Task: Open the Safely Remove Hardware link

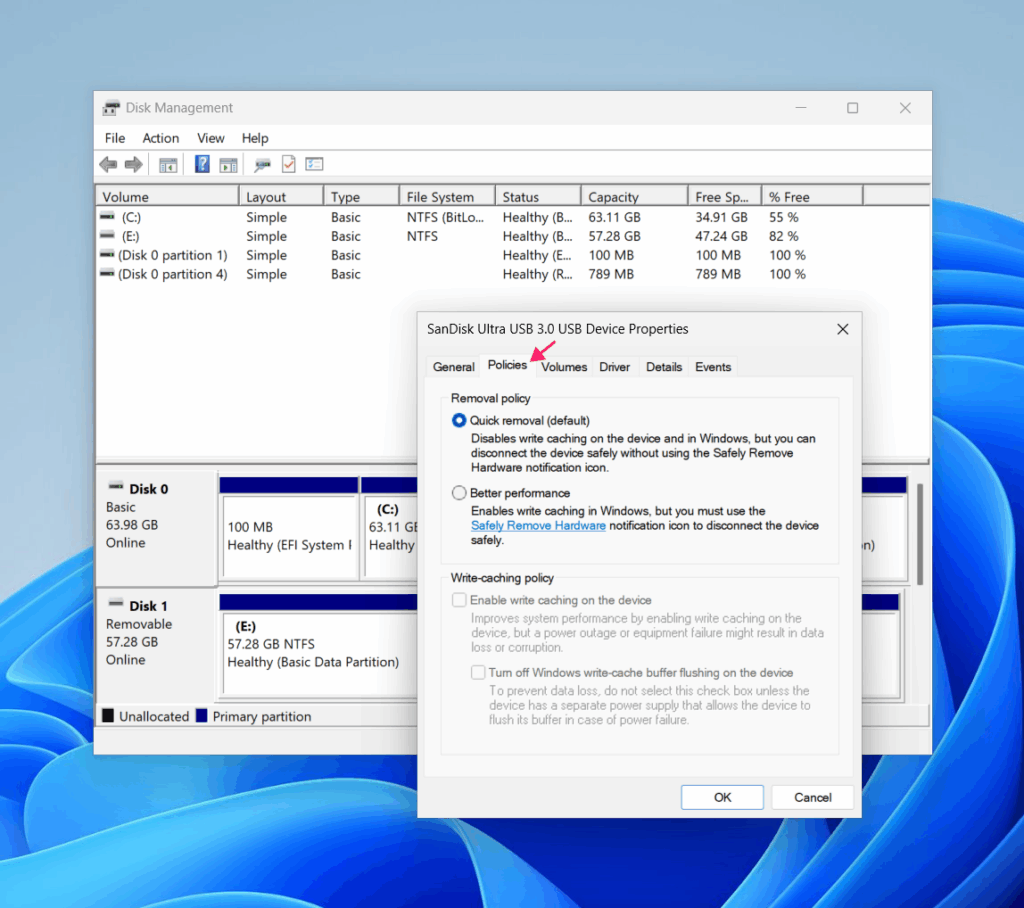Action: [538, 526]
